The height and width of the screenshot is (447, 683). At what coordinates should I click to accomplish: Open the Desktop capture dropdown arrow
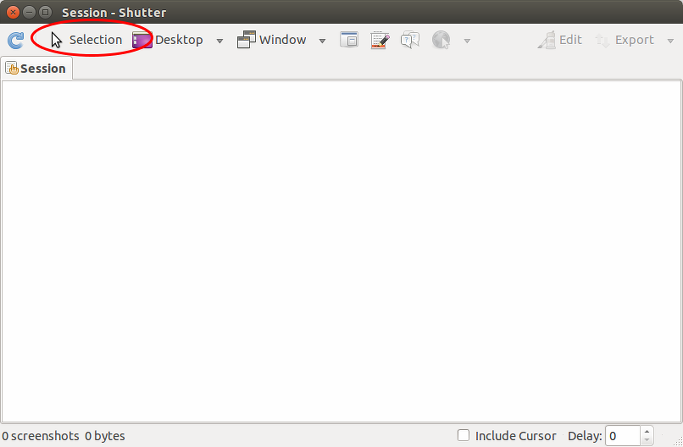[220, 41]
